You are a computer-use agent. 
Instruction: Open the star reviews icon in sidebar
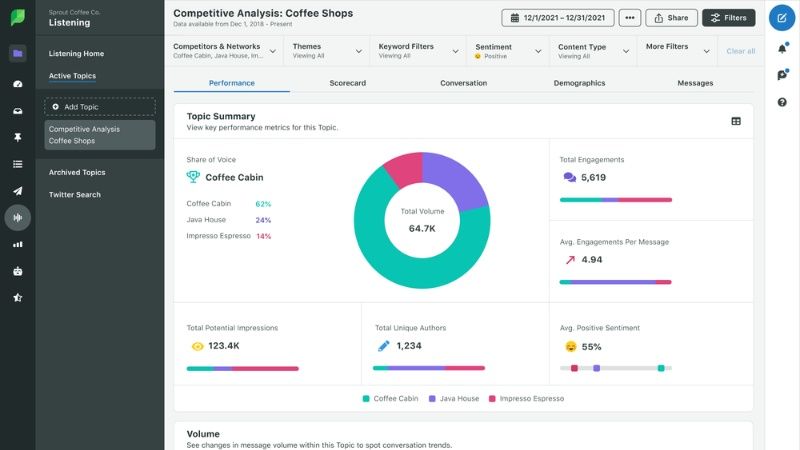point(18,297)
